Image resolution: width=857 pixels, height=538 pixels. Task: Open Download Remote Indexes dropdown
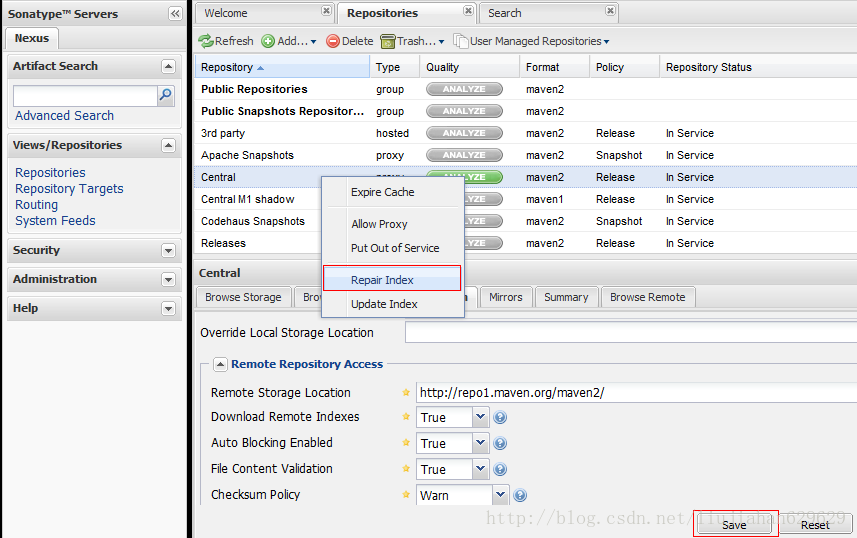[480, 417]
